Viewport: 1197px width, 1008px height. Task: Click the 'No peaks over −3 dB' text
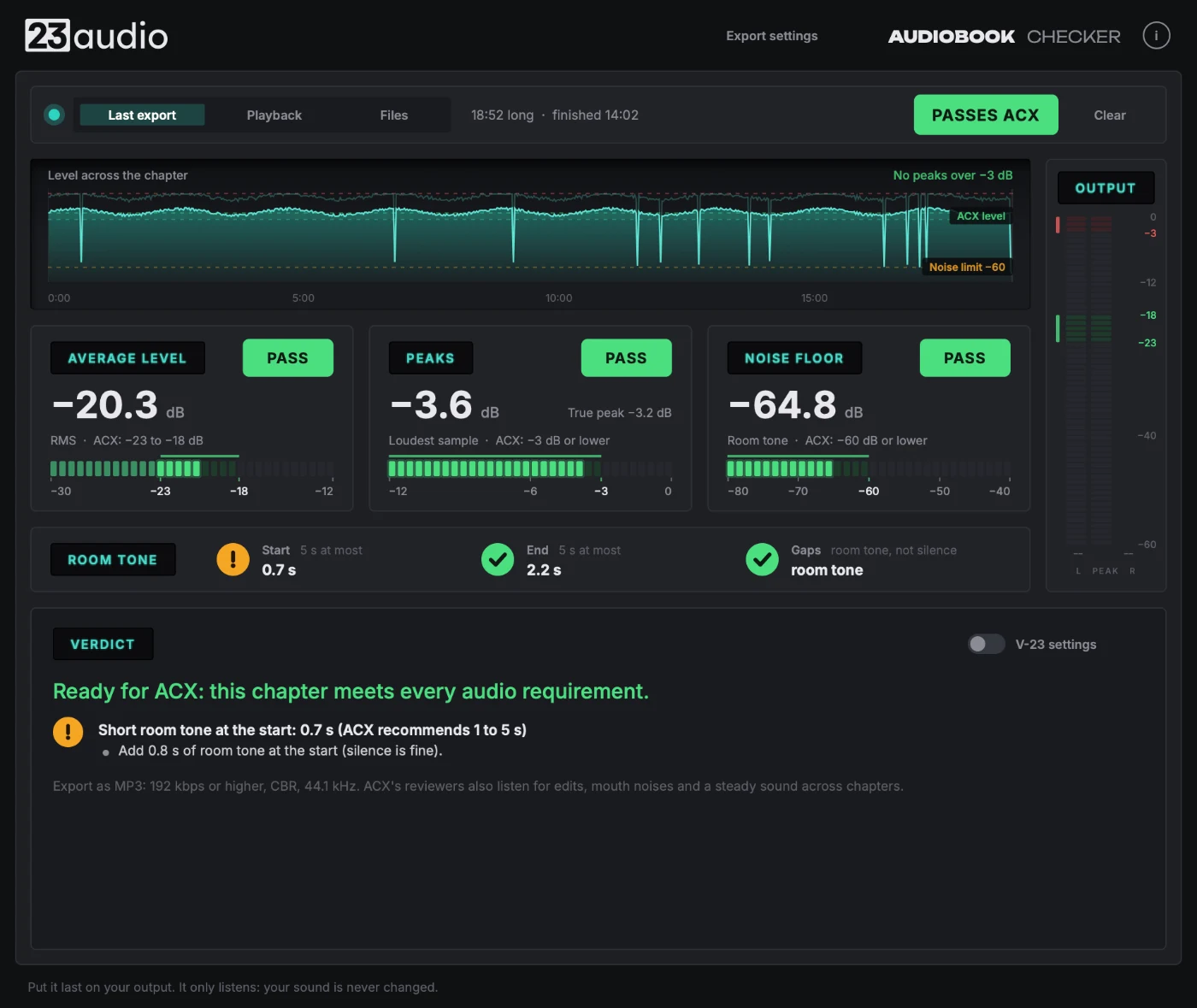(952, 175)
